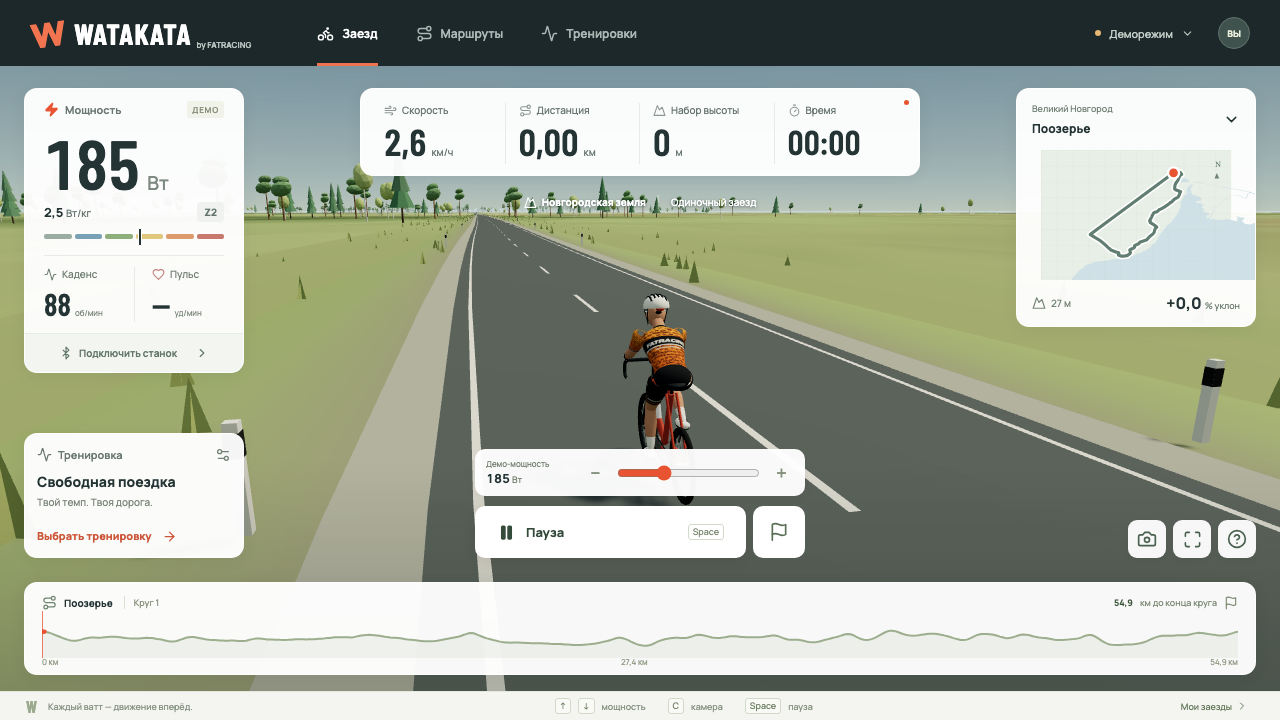Click the Space key hint in footer

[x=763, y=706]
